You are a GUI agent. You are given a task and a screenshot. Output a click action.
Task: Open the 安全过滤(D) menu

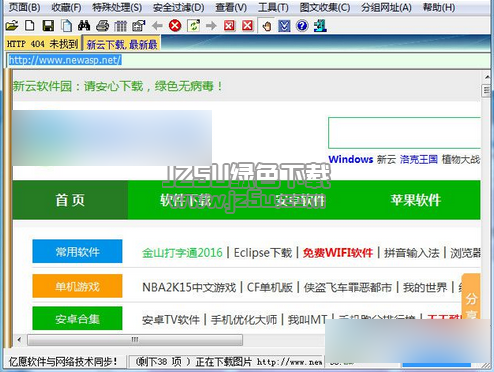click(179, 7)
